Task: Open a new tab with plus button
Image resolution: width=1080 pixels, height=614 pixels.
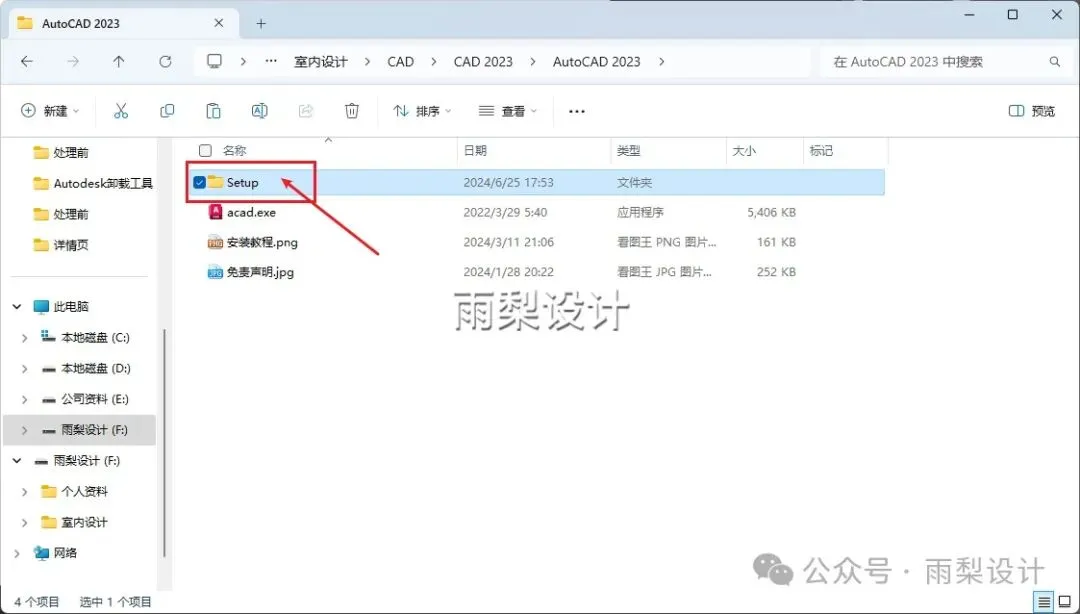Action: pos(261,23)
